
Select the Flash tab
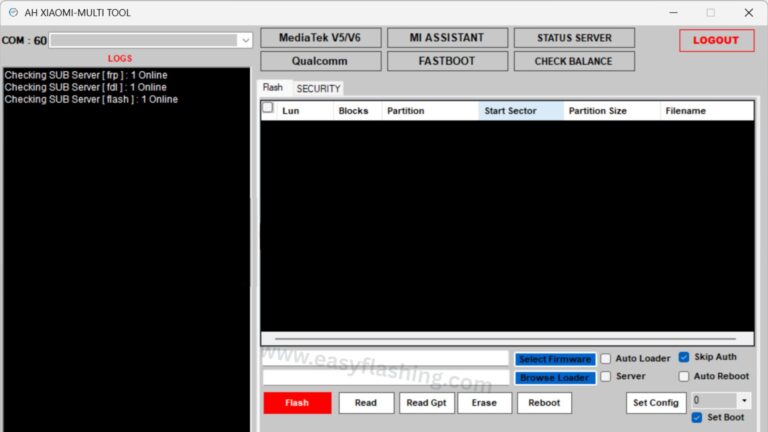click(272, 88)
